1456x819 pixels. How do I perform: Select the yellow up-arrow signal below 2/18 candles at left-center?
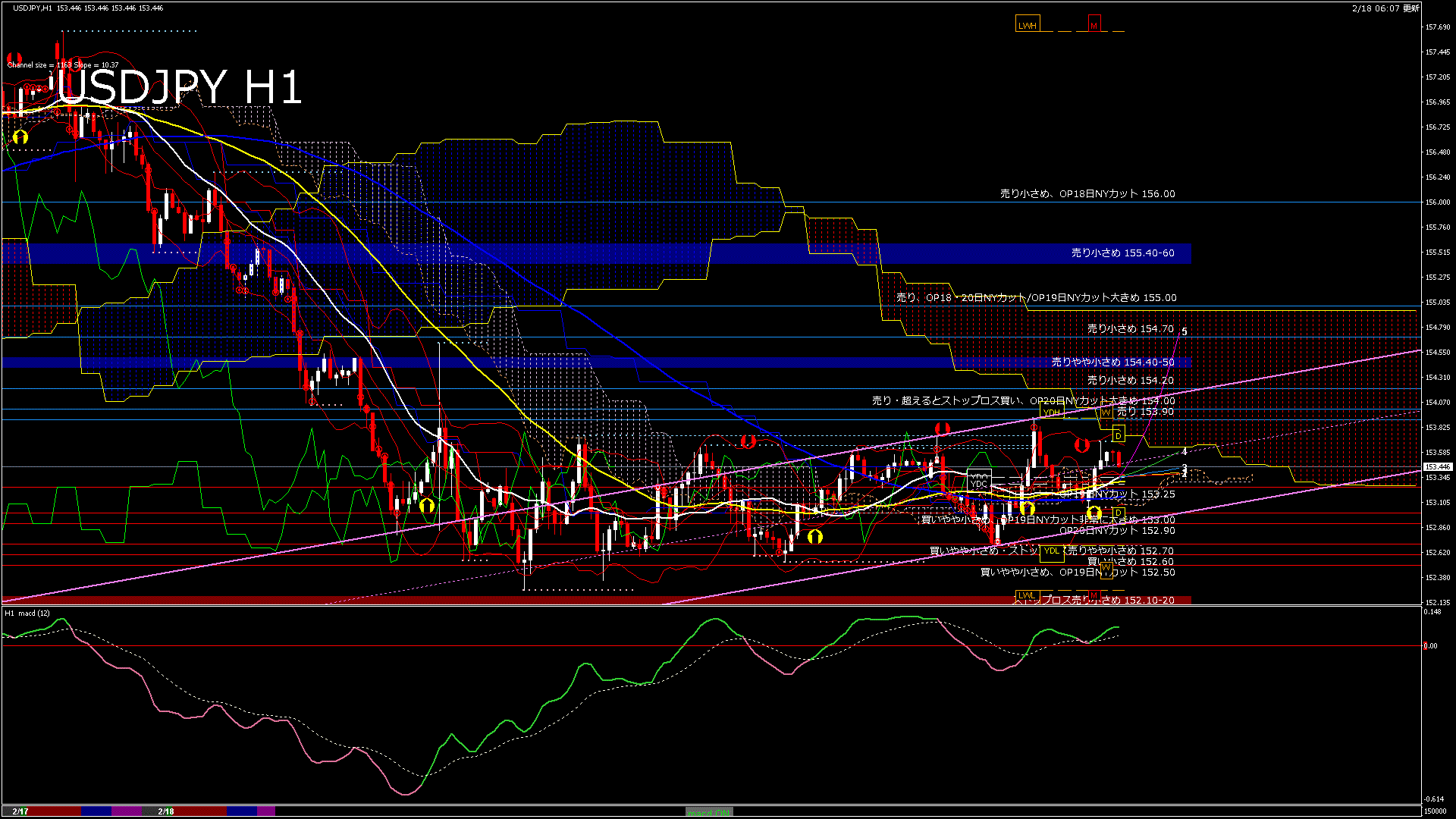coord(427,505)
